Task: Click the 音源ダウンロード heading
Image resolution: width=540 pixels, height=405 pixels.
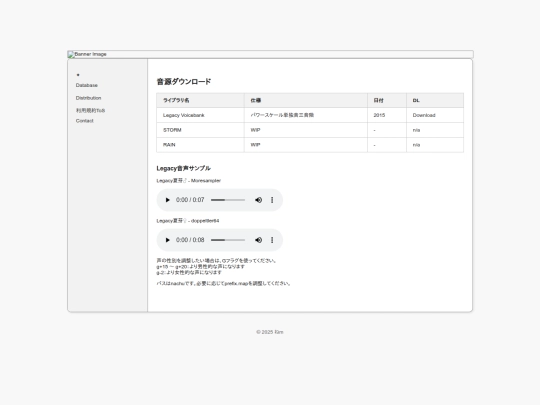Action: click(184, 82)
